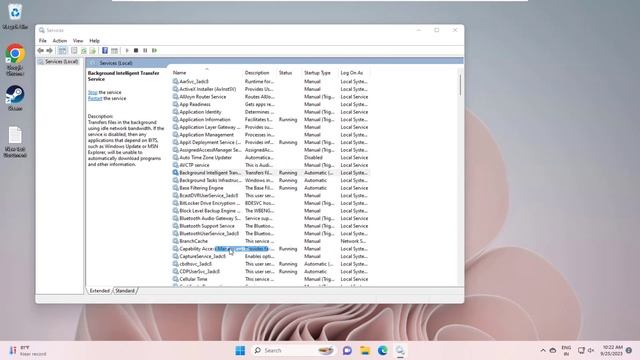Open the Action menu

[60, 41]
